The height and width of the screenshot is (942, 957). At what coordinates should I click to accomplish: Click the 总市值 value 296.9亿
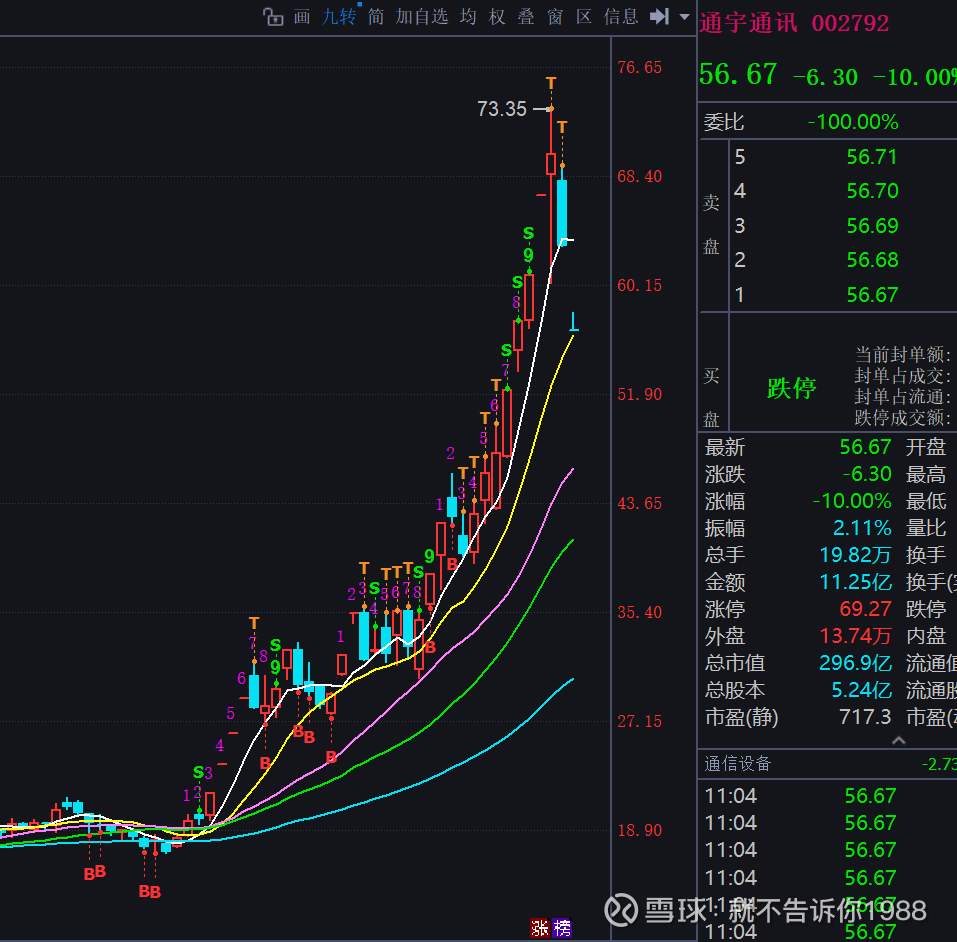pyautogui.click(x=856, y=663)
